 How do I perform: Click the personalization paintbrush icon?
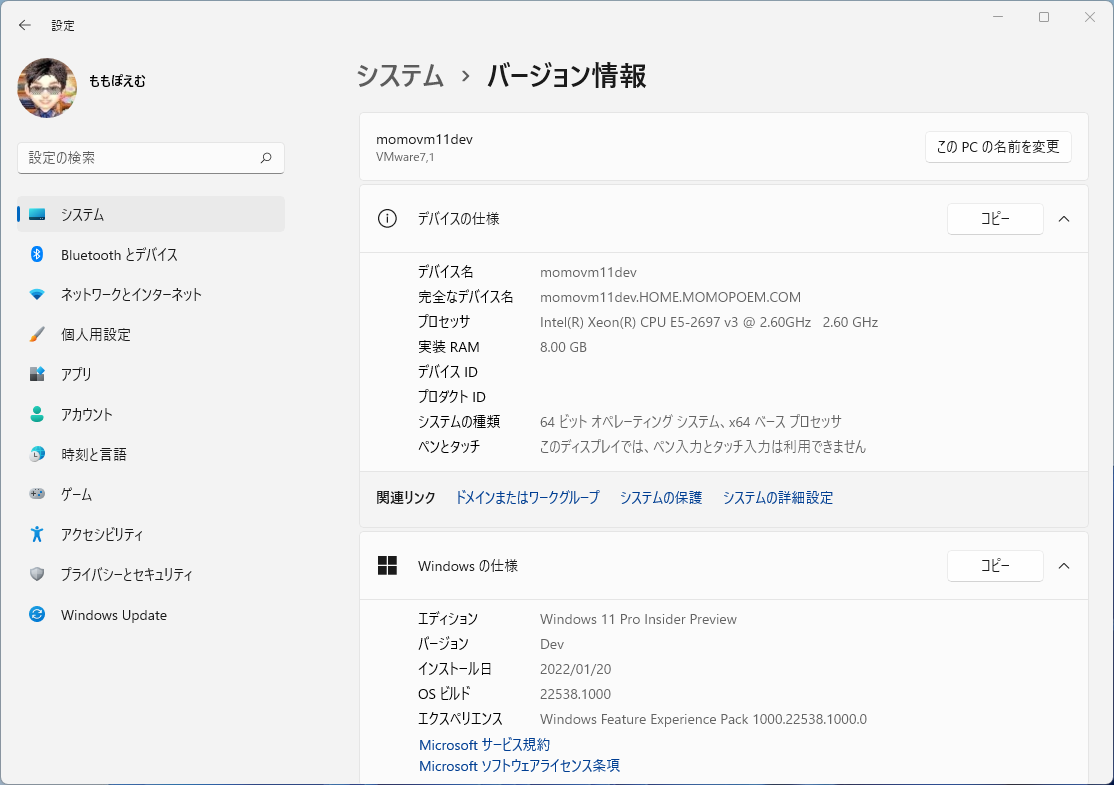(x=37, y=334)
